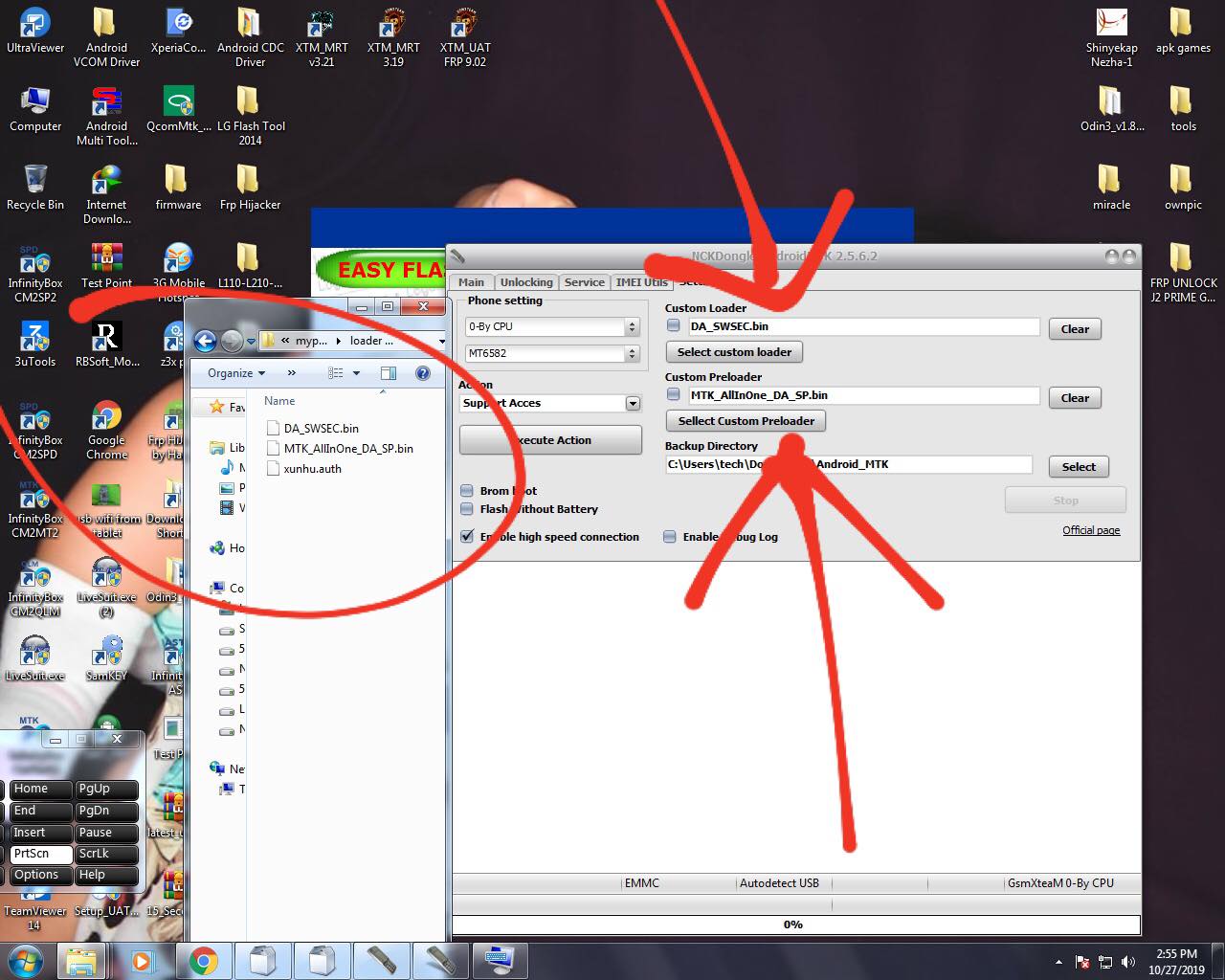
Task: Toggle Flash without Battery checkbox
Action: coord(467,509)
